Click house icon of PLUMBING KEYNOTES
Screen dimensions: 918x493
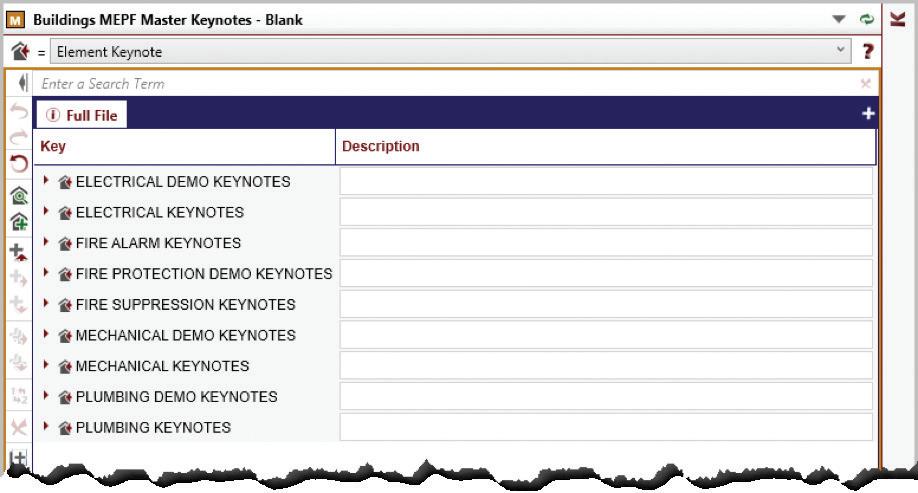64,429
